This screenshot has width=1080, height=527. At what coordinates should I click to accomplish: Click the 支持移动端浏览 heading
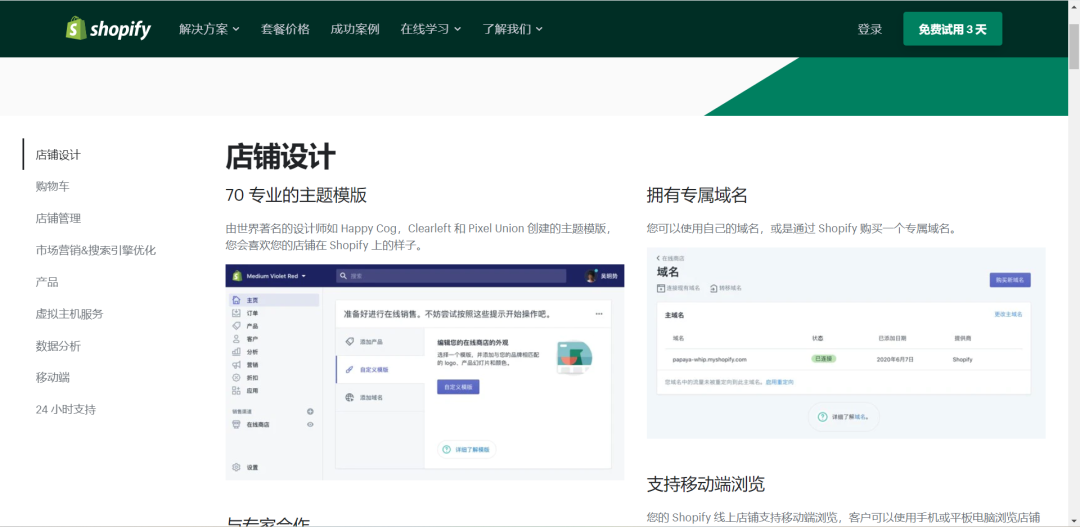(706, 484)
